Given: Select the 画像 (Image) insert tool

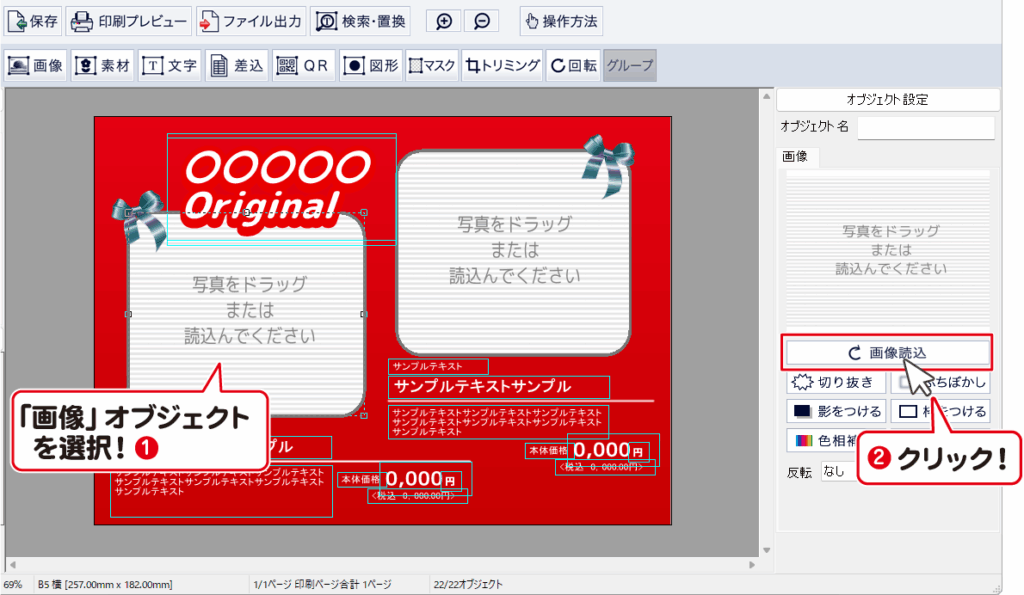Looking at the screenshot, I should tap(36, 66).
